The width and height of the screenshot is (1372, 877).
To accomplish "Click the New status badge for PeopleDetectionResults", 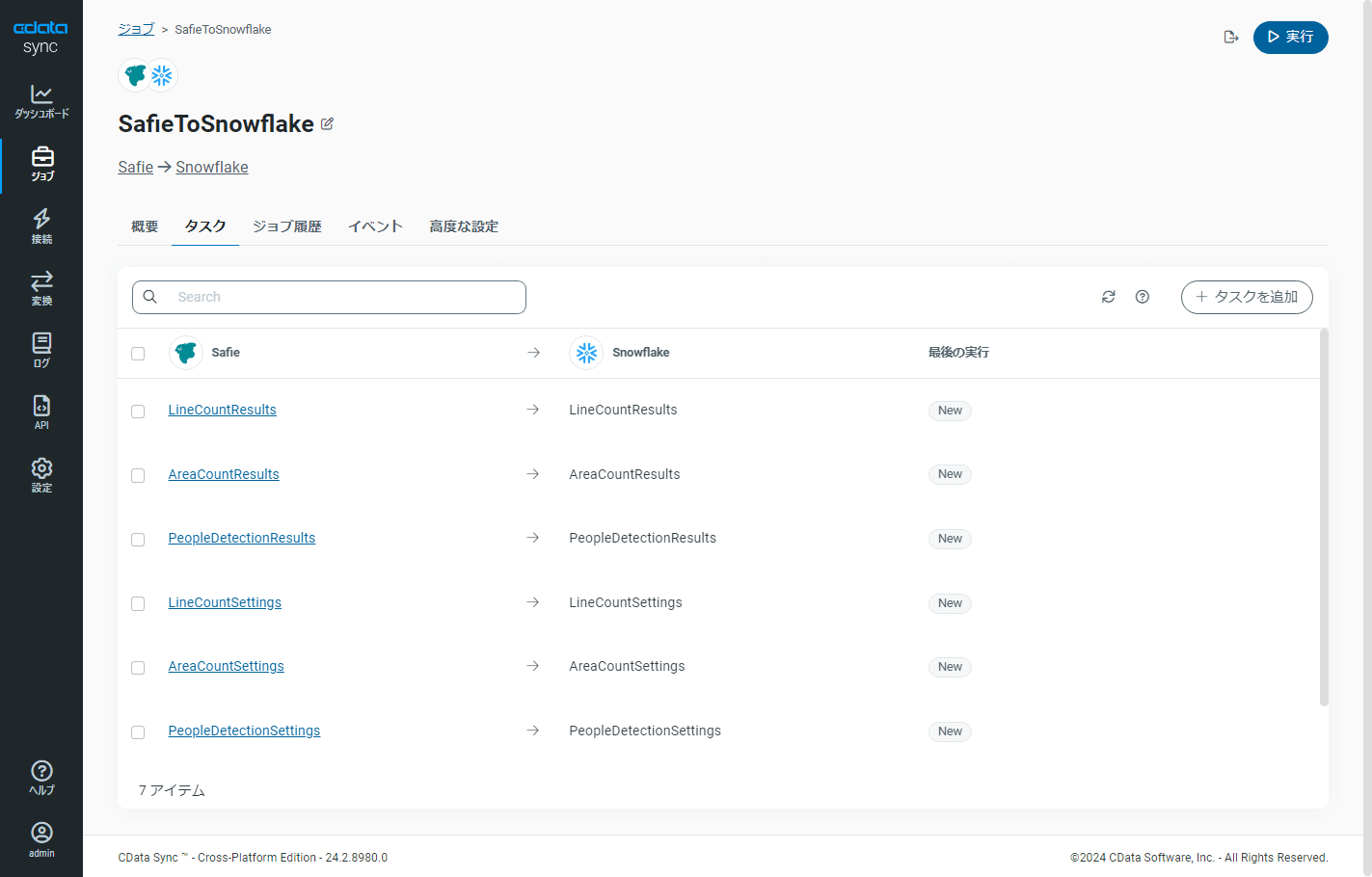I will pos(950,539).
